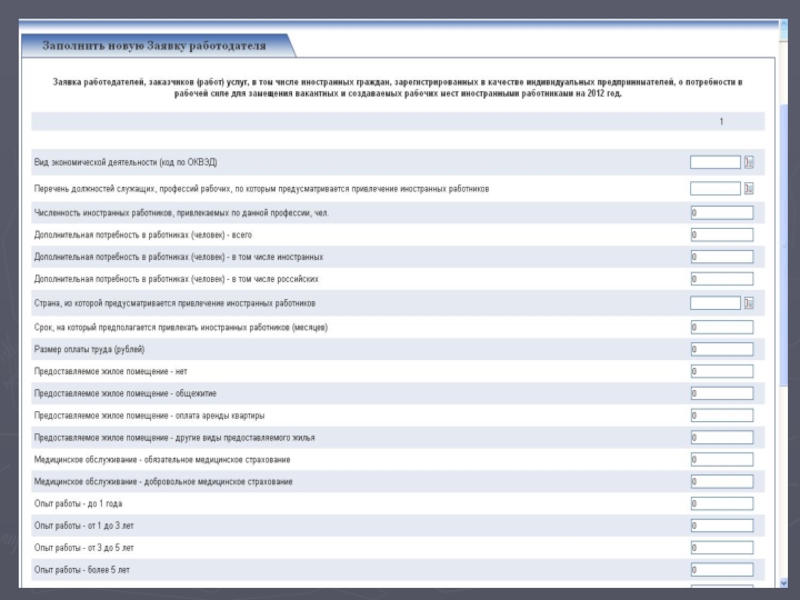Click label 'Предоставляемое жилое помещение - общежитие'

click(125, 393)
